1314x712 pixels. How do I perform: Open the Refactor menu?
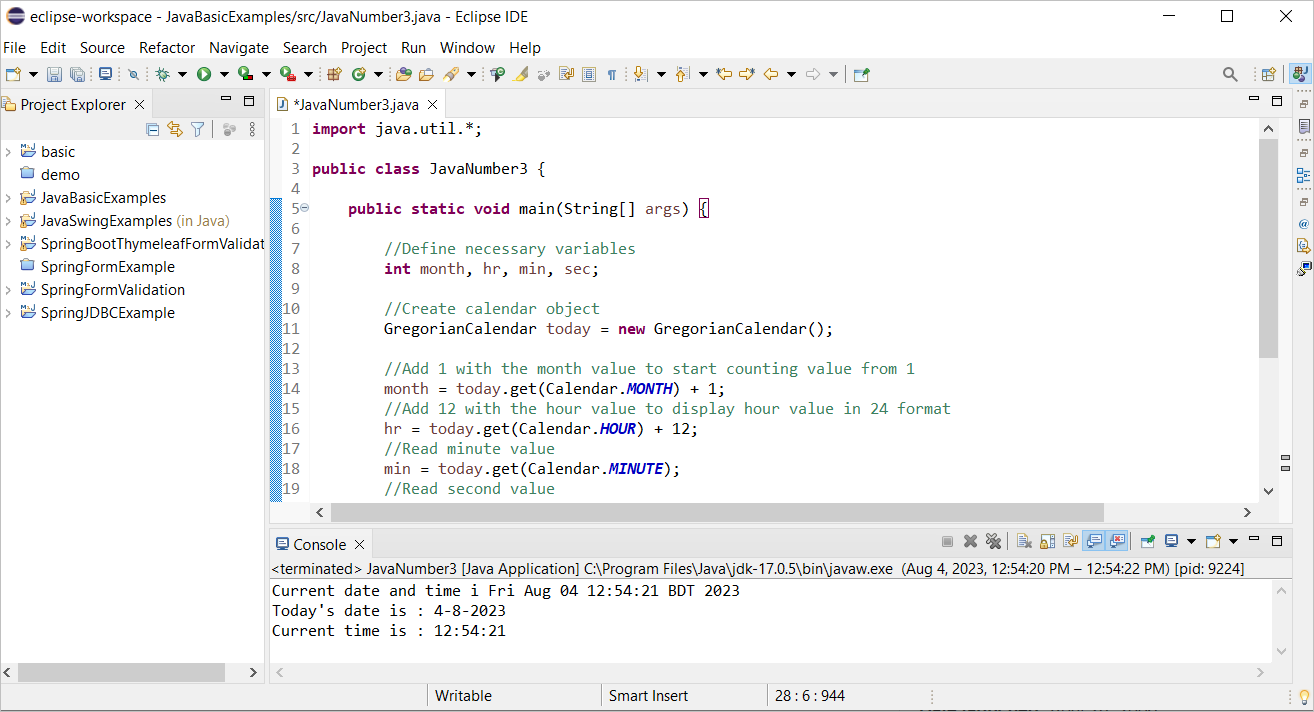click(166, 47)
